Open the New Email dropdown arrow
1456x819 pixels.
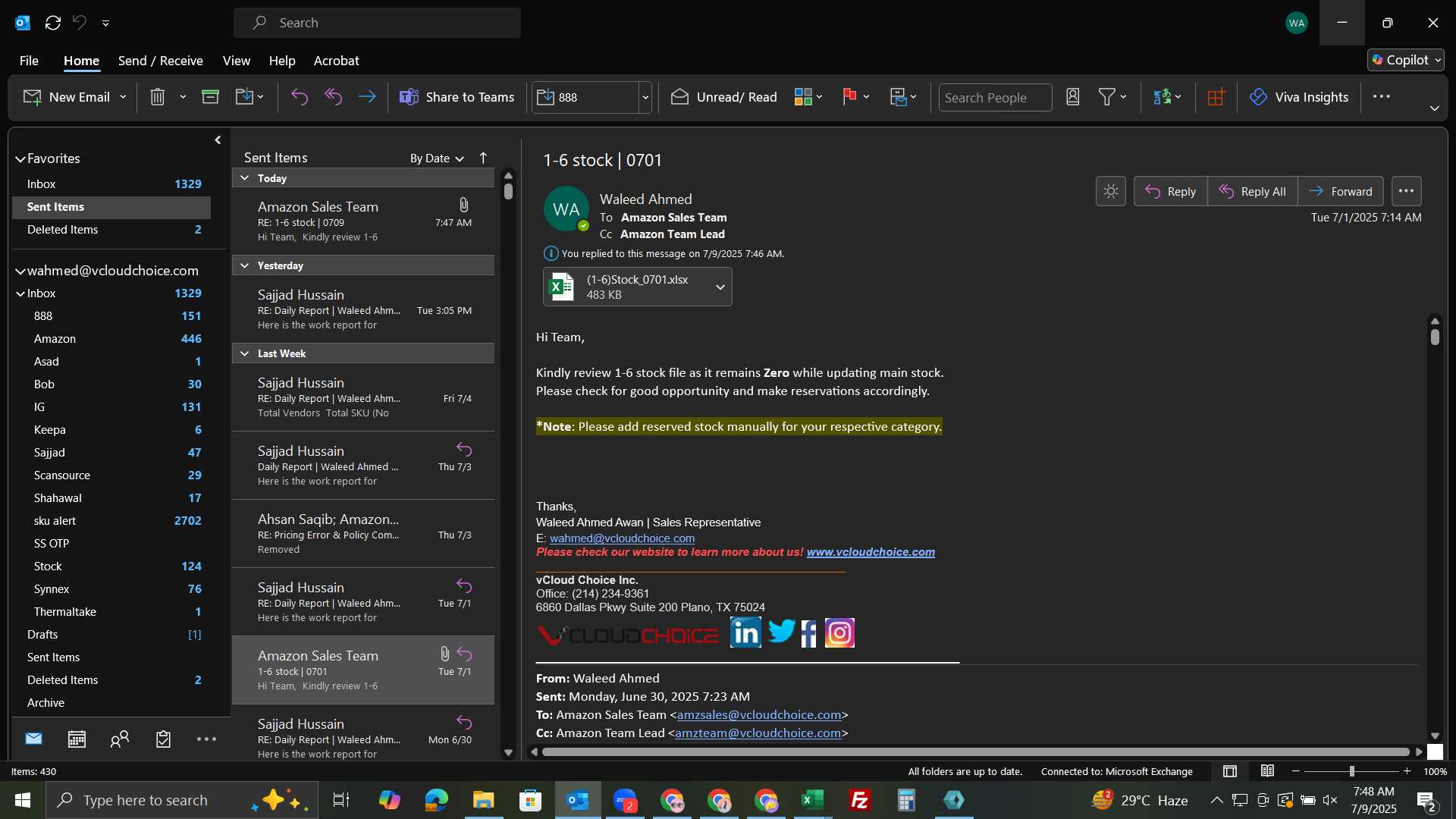tap(123, 97)
